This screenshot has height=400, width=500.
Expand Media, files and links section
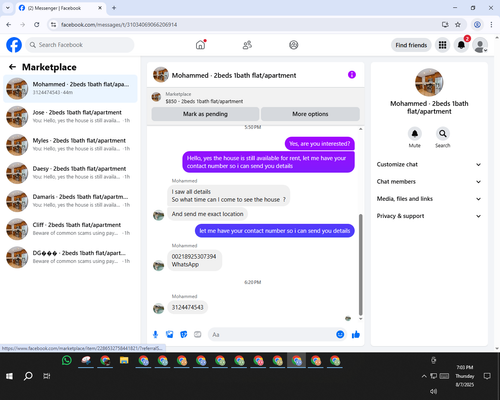[x=429, y=199]
